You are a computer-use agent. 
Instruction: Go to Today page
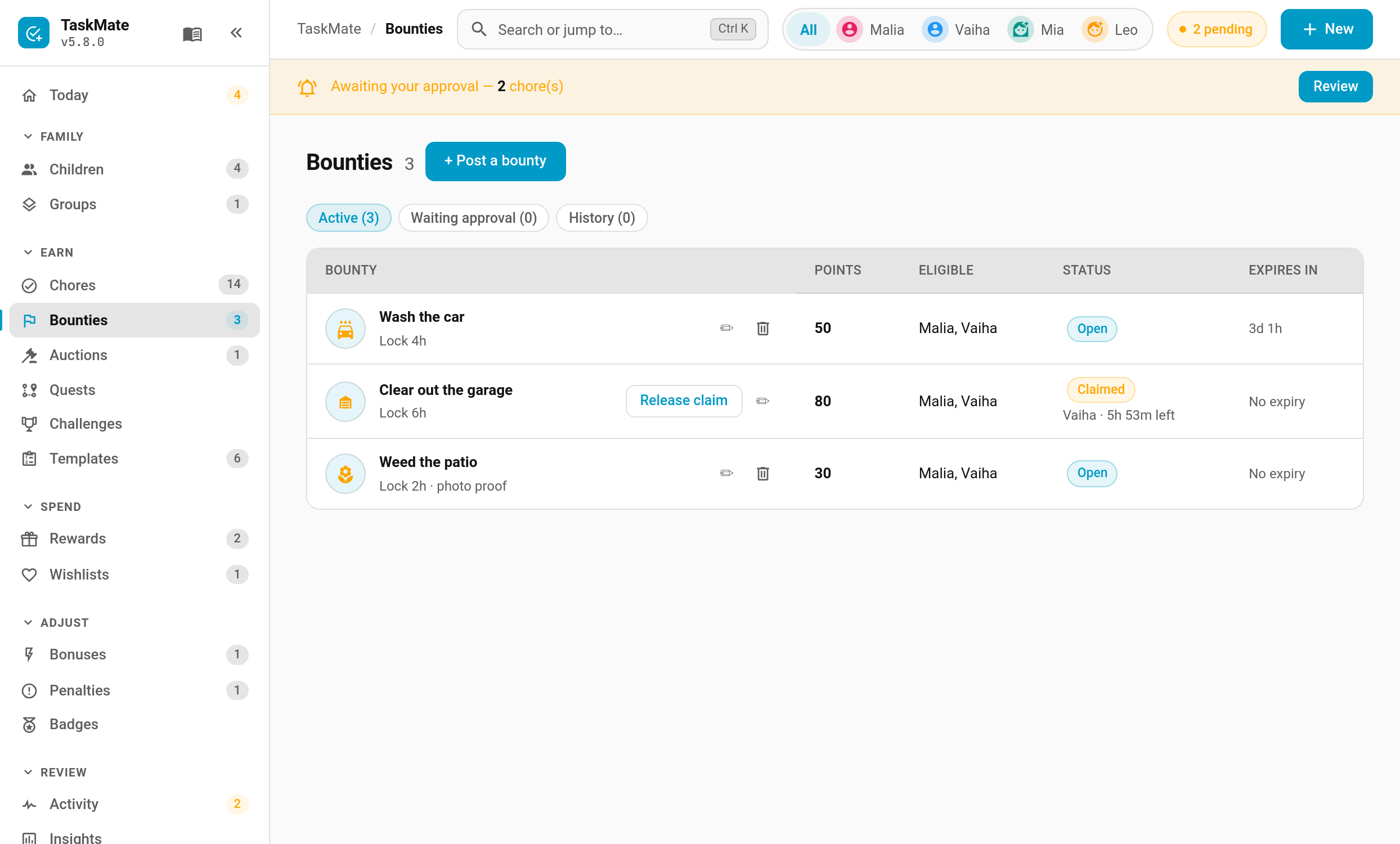coord(134,95)
